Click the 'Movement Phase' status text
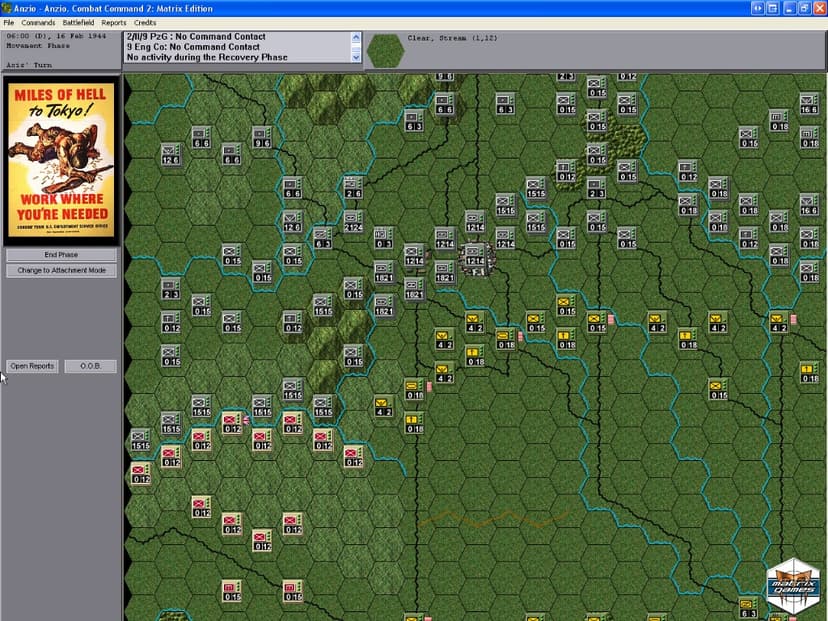 (x=38, y=46)
